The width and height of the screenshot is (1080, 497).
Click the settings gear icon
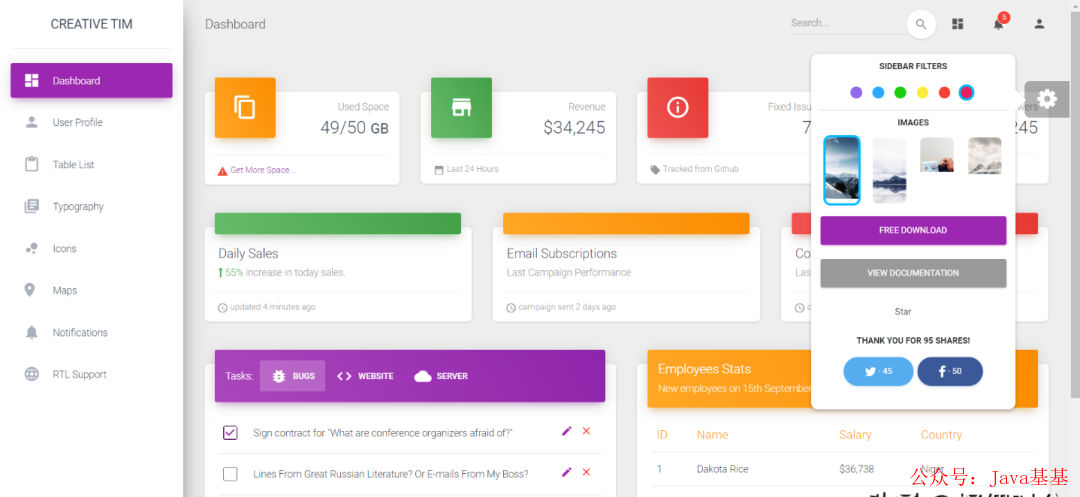click(x=1047, y=99)
